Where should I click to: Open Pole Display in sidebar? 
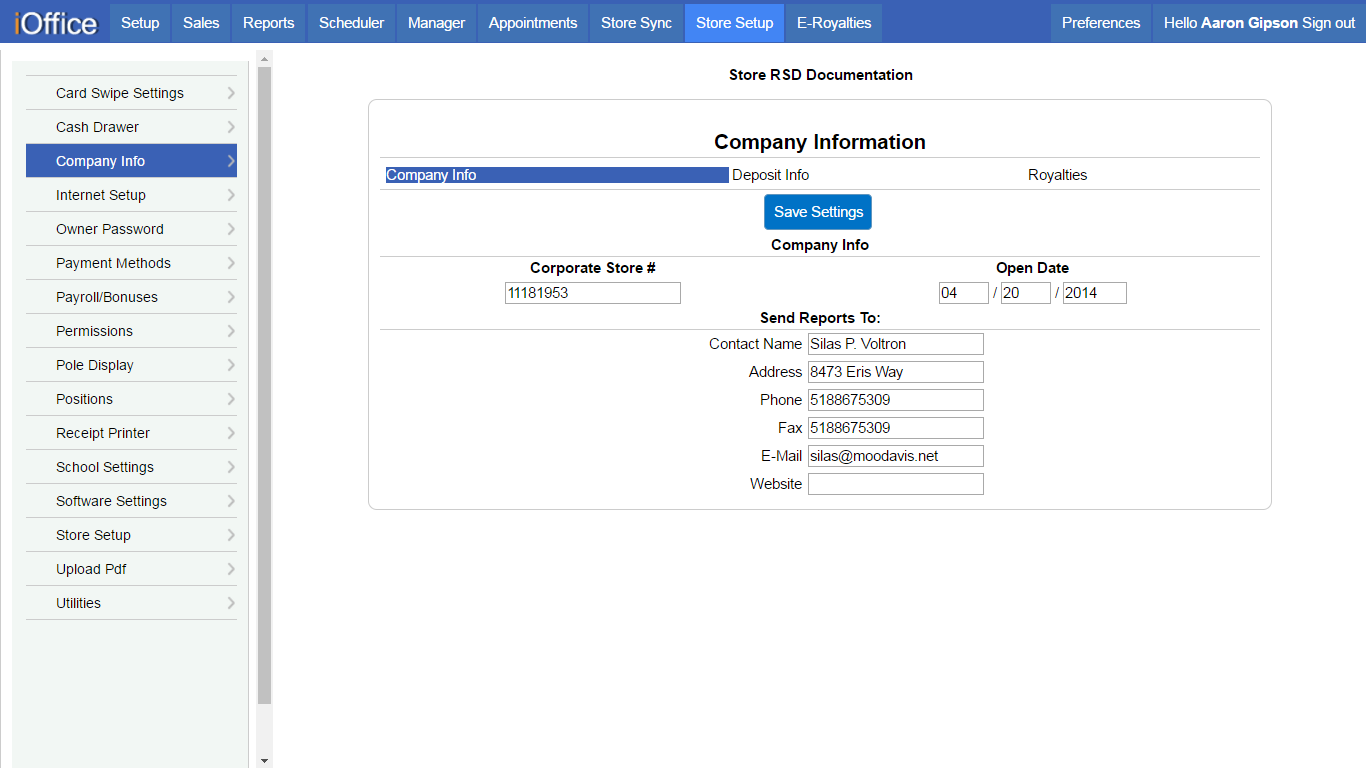[x=131, y=365]
